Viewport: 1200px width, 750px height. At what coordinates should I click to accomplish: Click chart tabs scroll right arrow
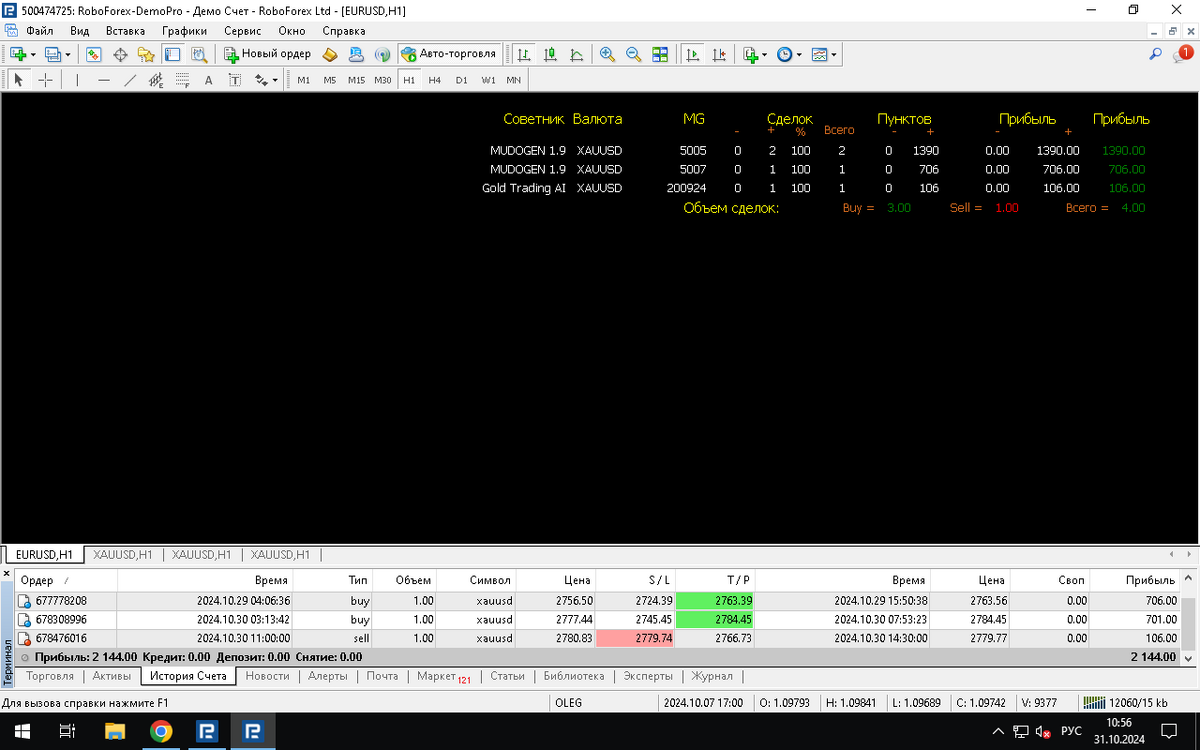[1187, 553]
